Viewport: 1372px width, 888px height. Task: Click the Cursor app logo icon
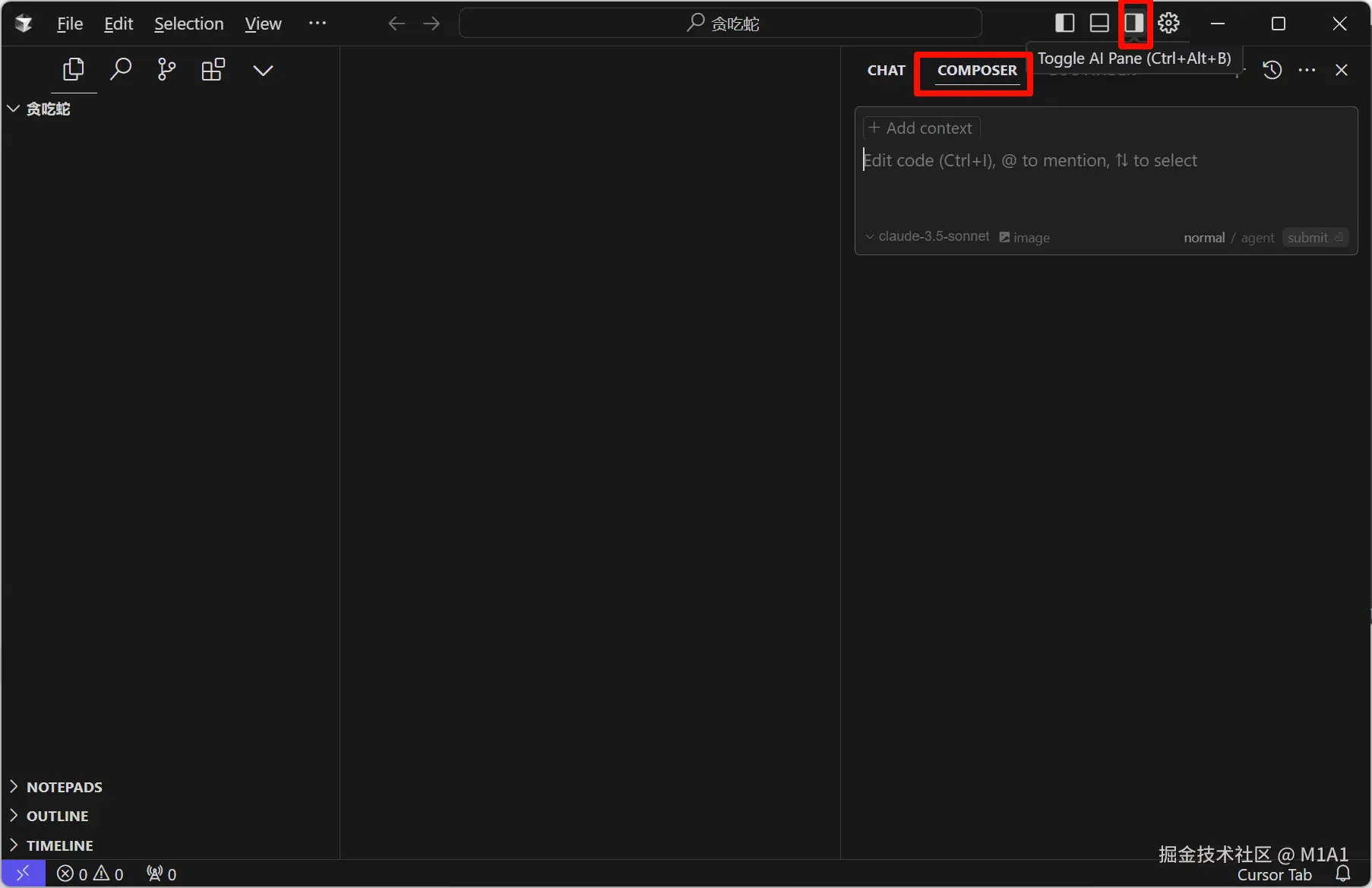[24, 24]
